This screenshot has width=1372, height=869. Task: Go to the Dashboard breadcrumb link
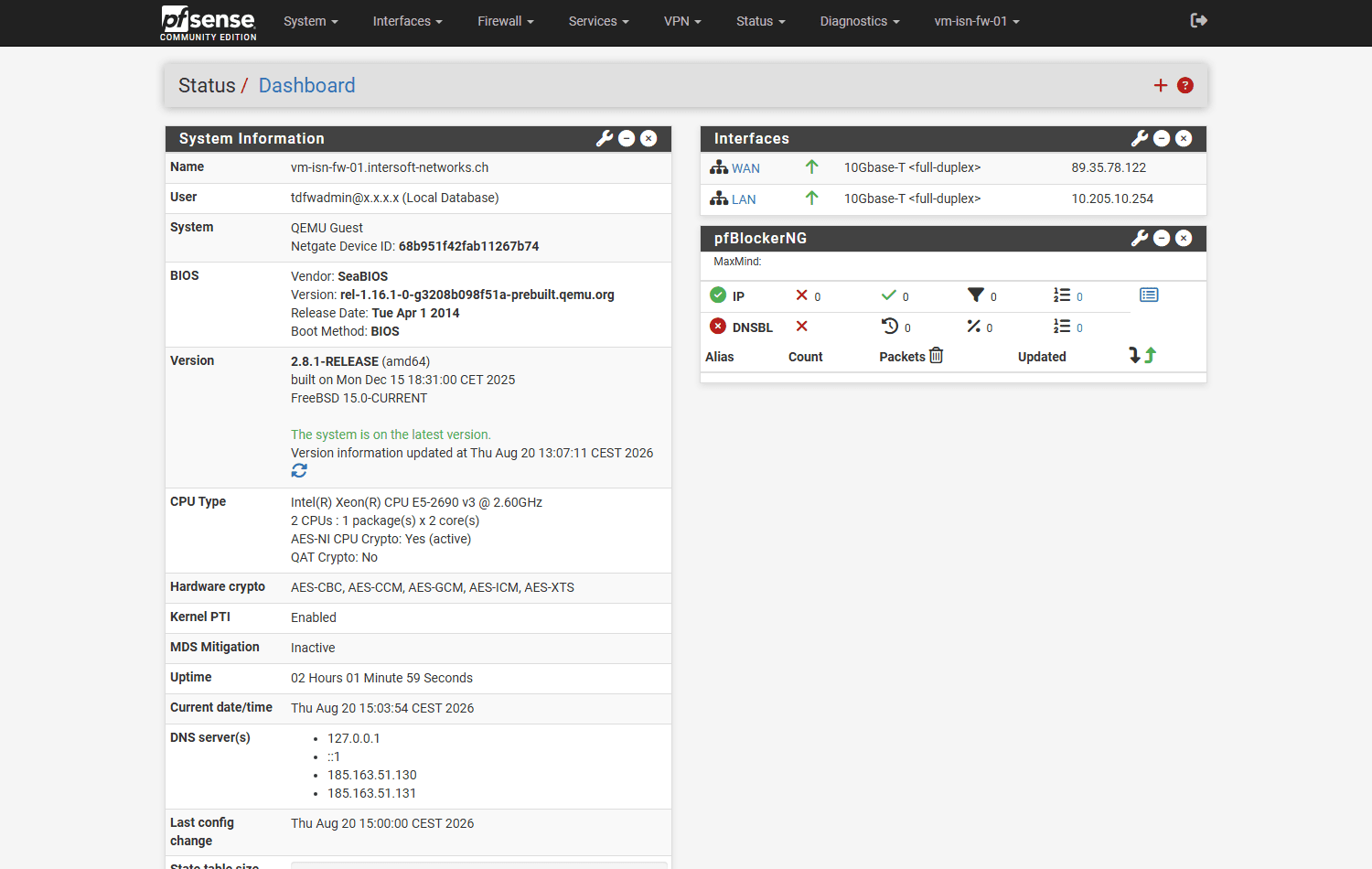tap(307, 85)
